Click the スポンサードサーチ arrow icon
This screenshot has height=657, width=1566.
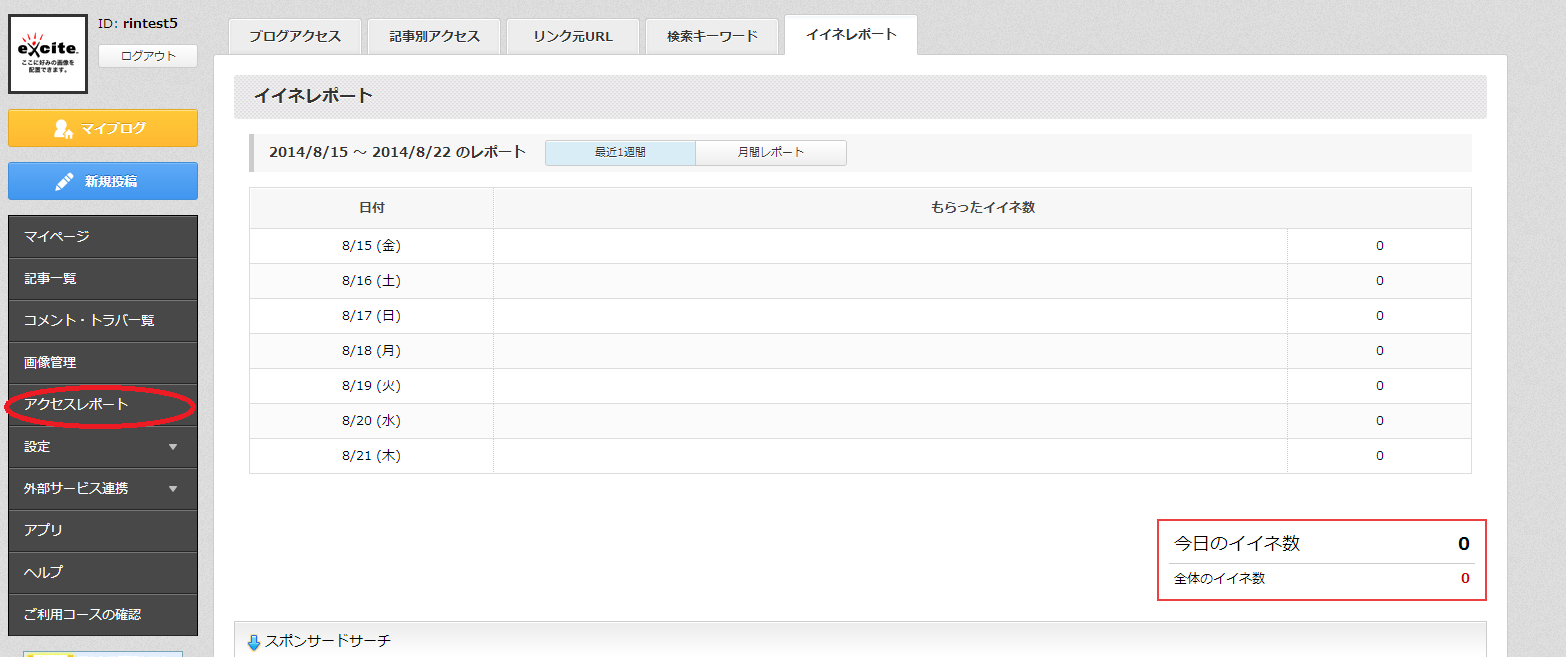(x=254, y=642)
